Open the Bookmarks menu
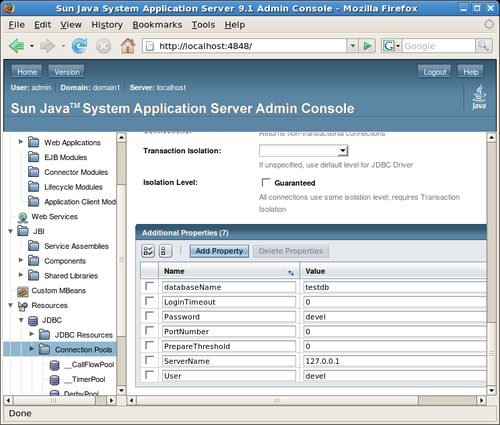Screen dimensions: 500x425 click(157, 25)
